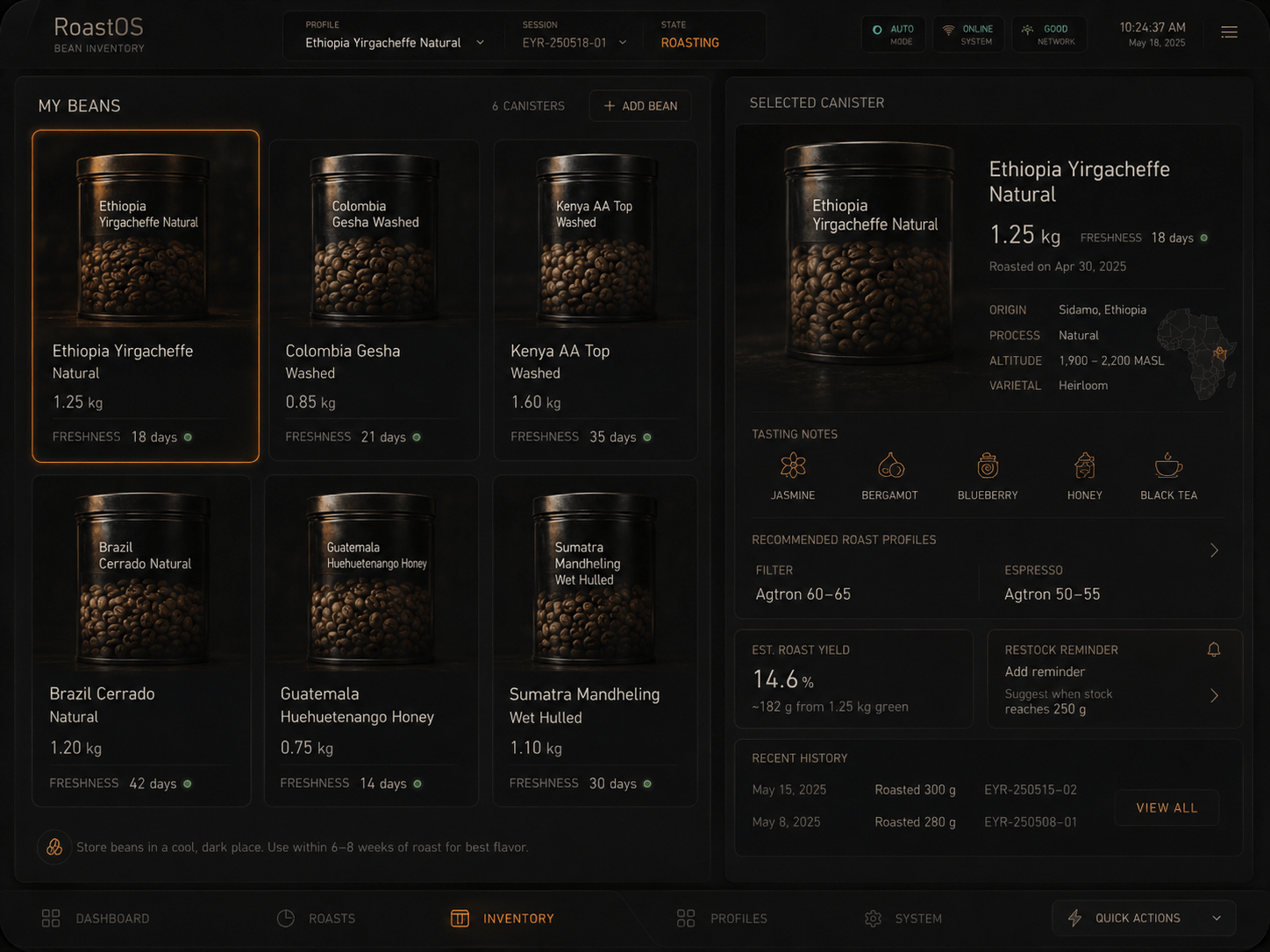The image size is (1270, 952).
Task: Click history session EYR-250515-02
Action: 1031,790
